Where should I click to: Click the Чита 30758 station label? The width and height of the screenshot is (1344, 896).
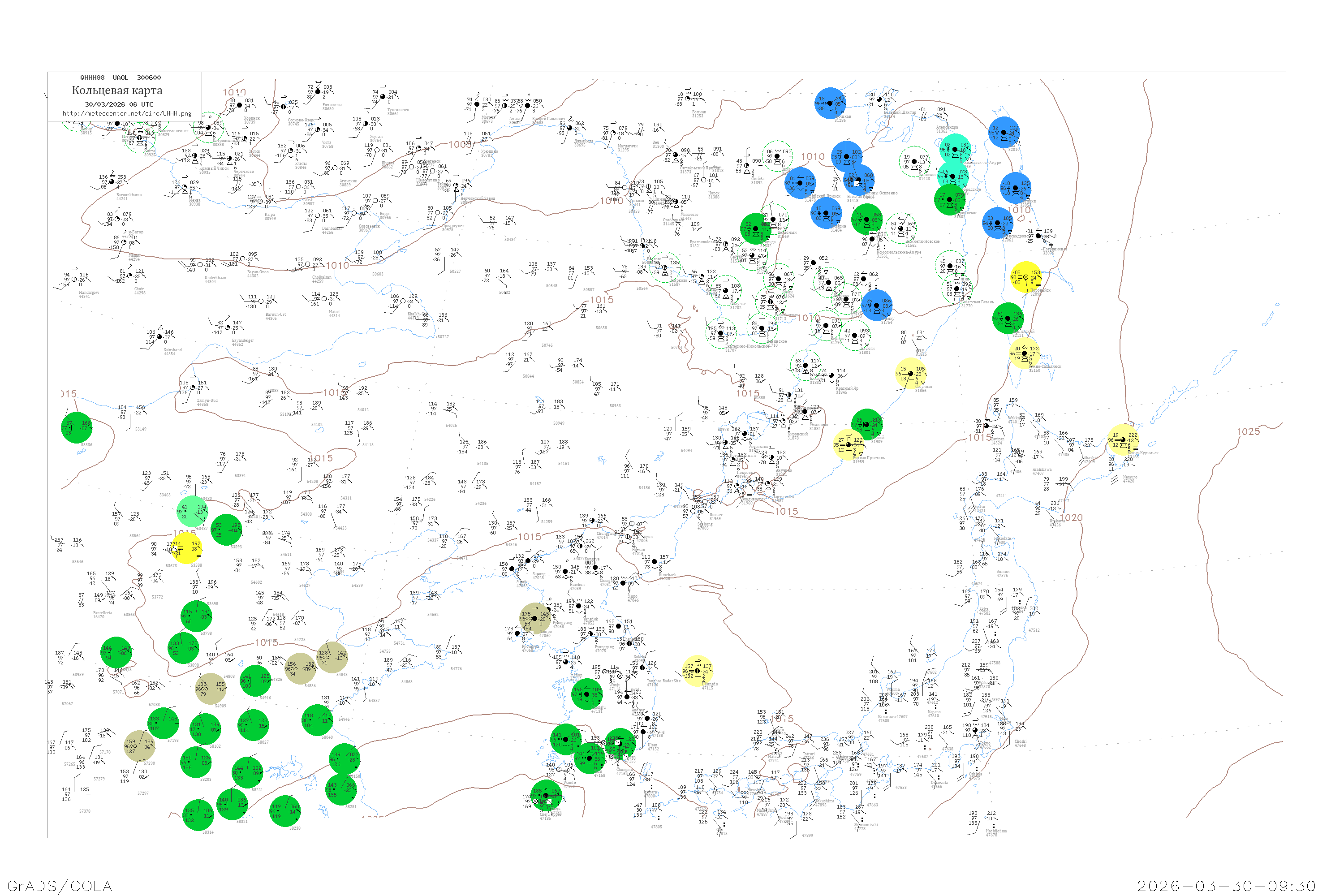[327, 144]
